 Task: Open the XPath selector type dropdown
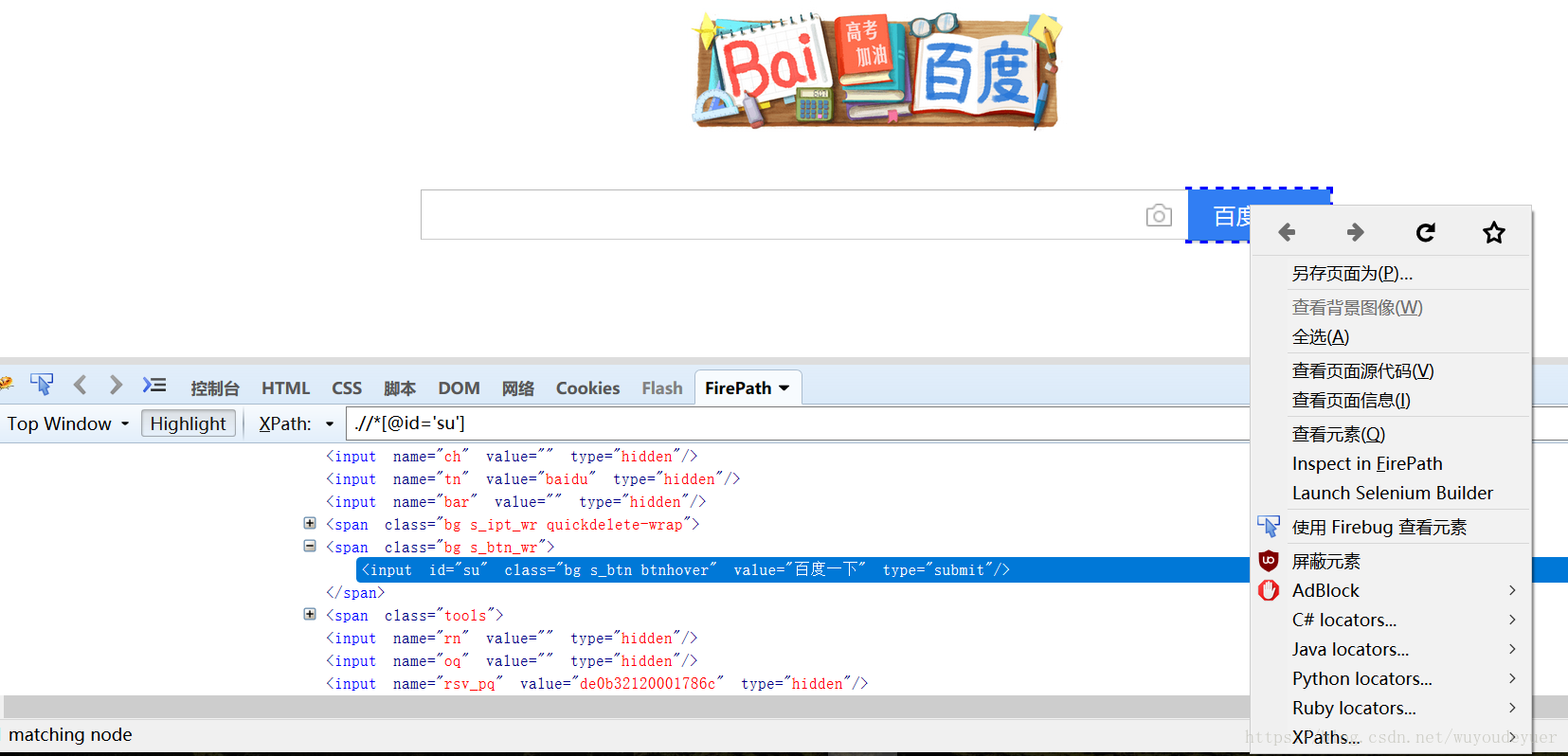coord(330,424)
